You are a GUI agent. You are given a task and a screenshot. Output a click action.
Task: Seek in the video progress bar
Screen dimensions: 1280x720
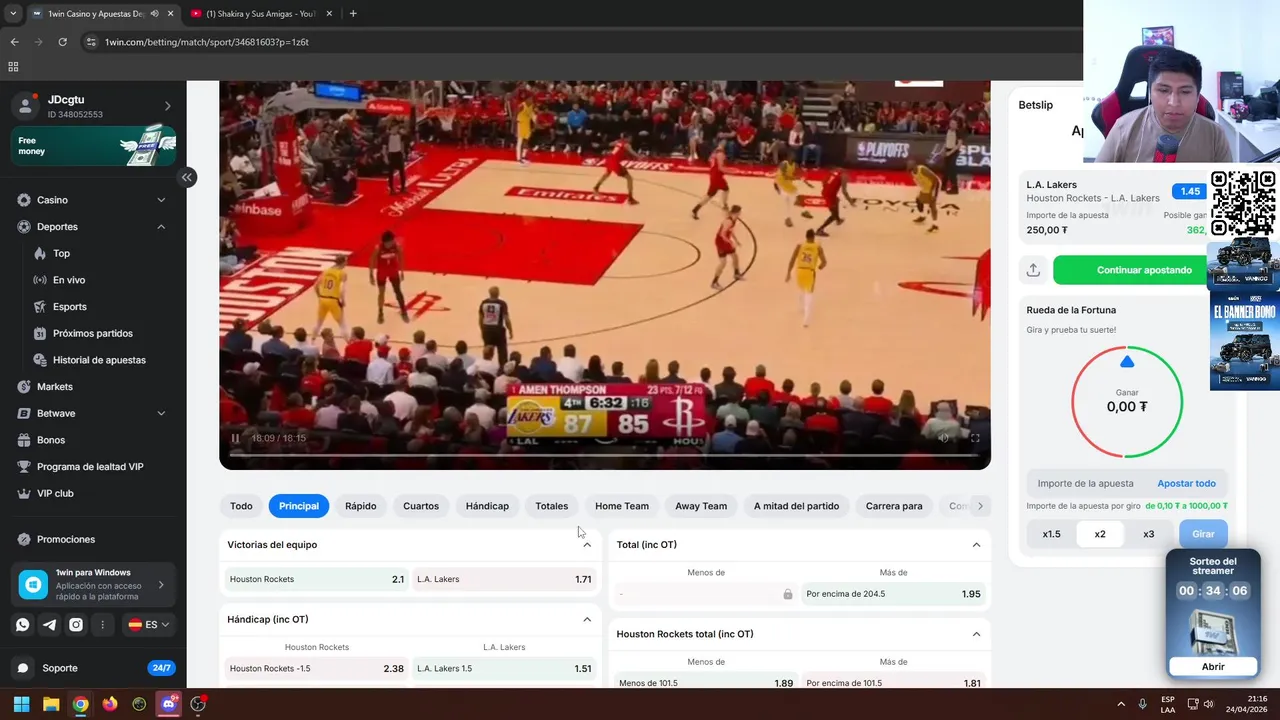[604, 455]
